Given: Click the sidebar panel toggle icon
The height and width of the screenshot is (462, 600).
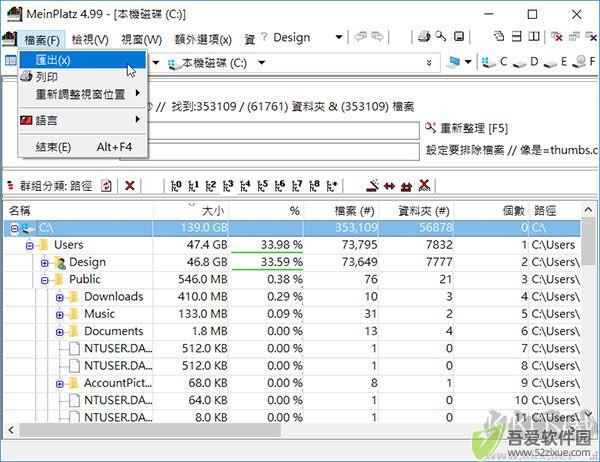Looking at the screenshot, I should (10, 61).
